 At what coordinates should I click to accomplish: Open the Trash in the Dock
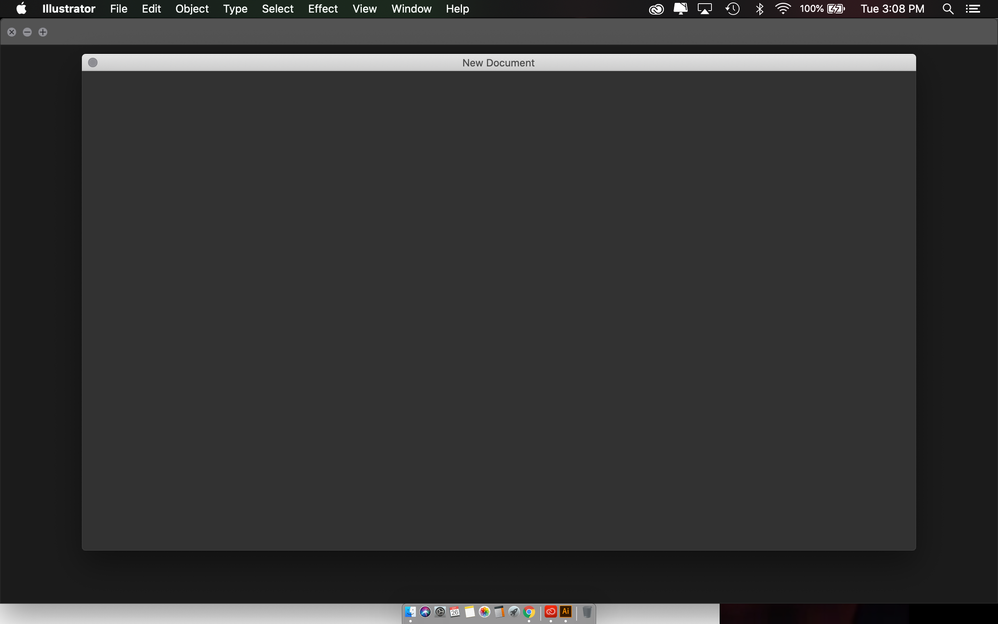pos(587,612)
